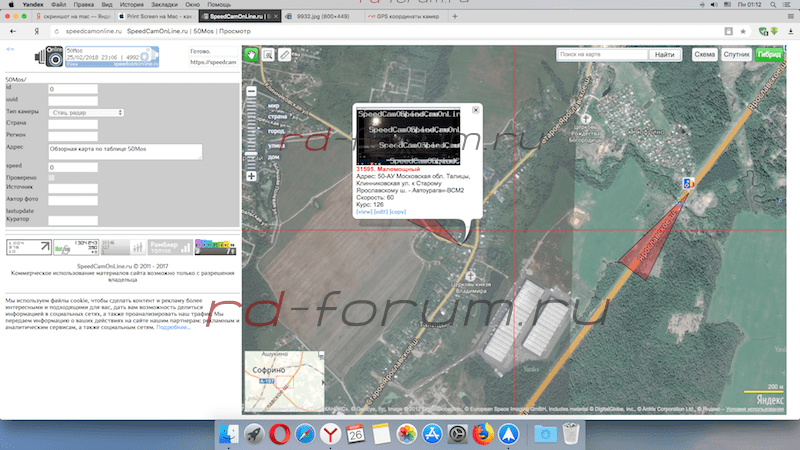Launch Opera from the Dock

280,434
